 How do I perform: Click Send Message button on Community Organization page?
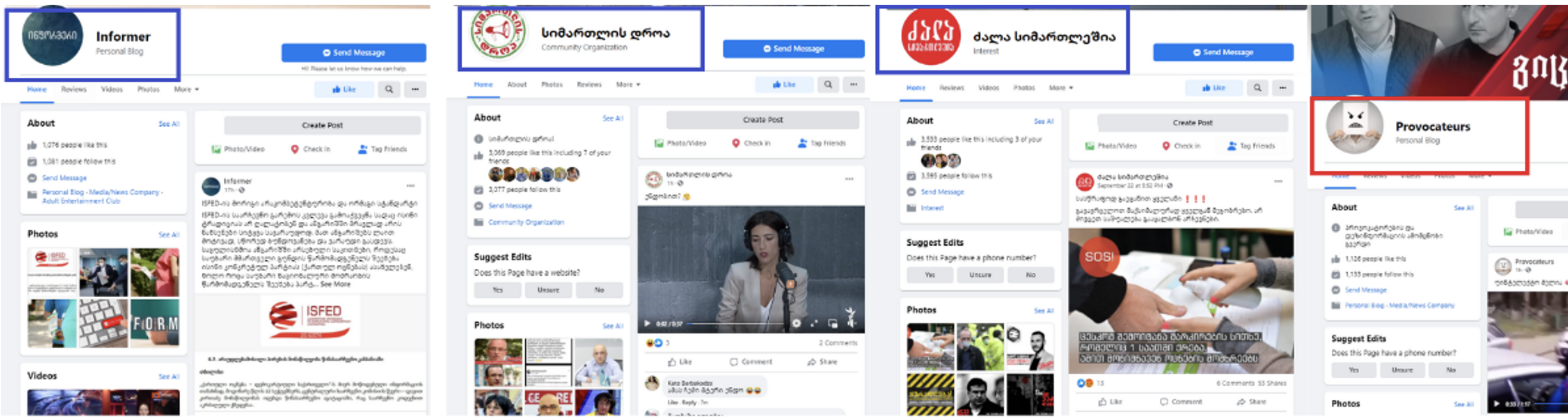coord(793,49)
